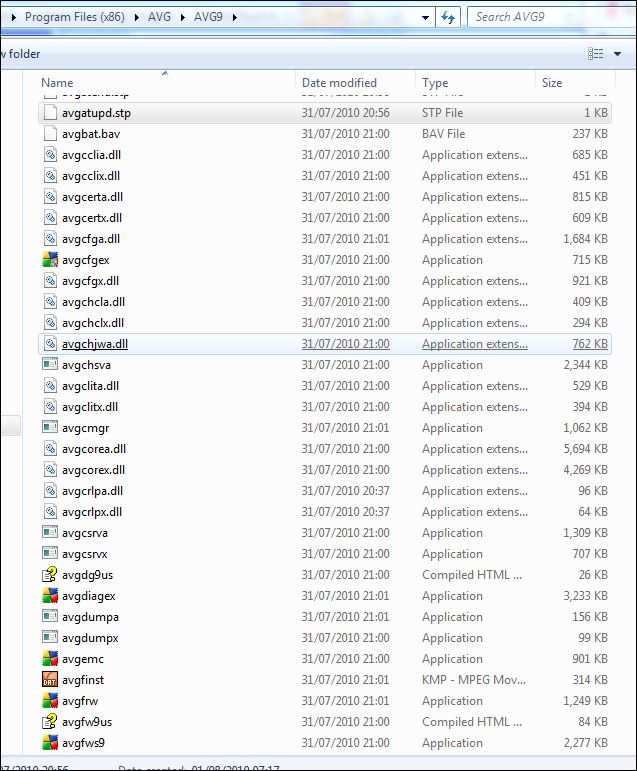Click the 5,694 KB size value
This screenshot has height=771, width=637.
tap(585, 448)
